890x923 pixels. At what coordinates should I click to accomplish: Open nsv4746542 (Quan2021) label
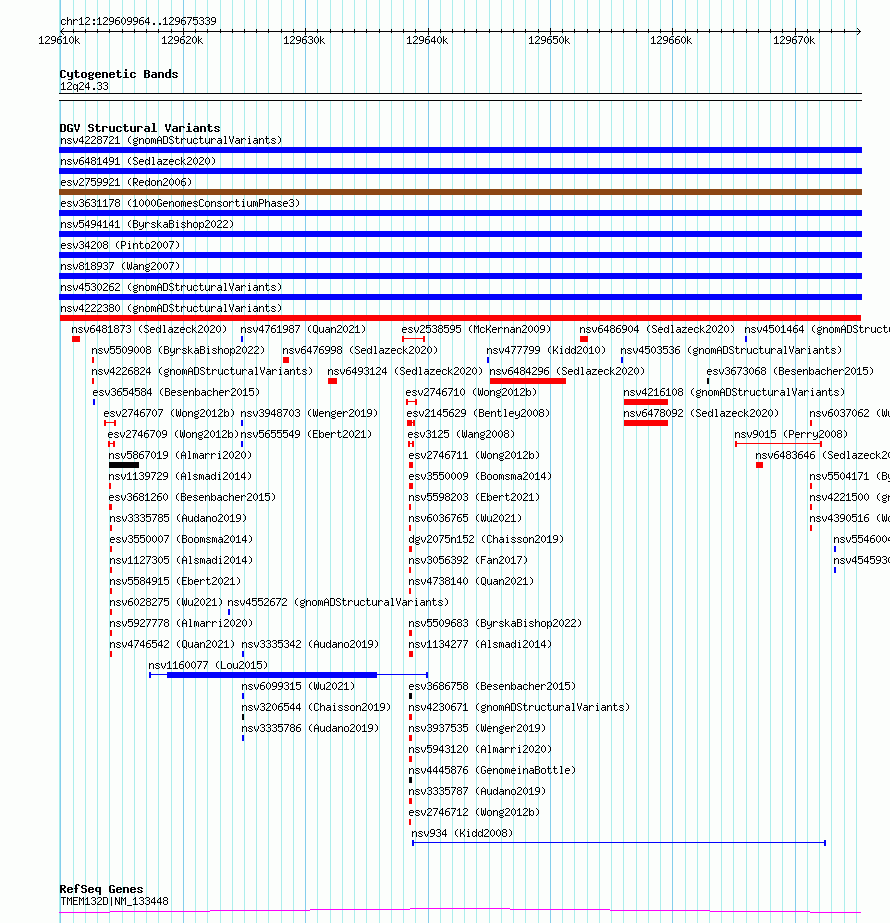point(172,645)
